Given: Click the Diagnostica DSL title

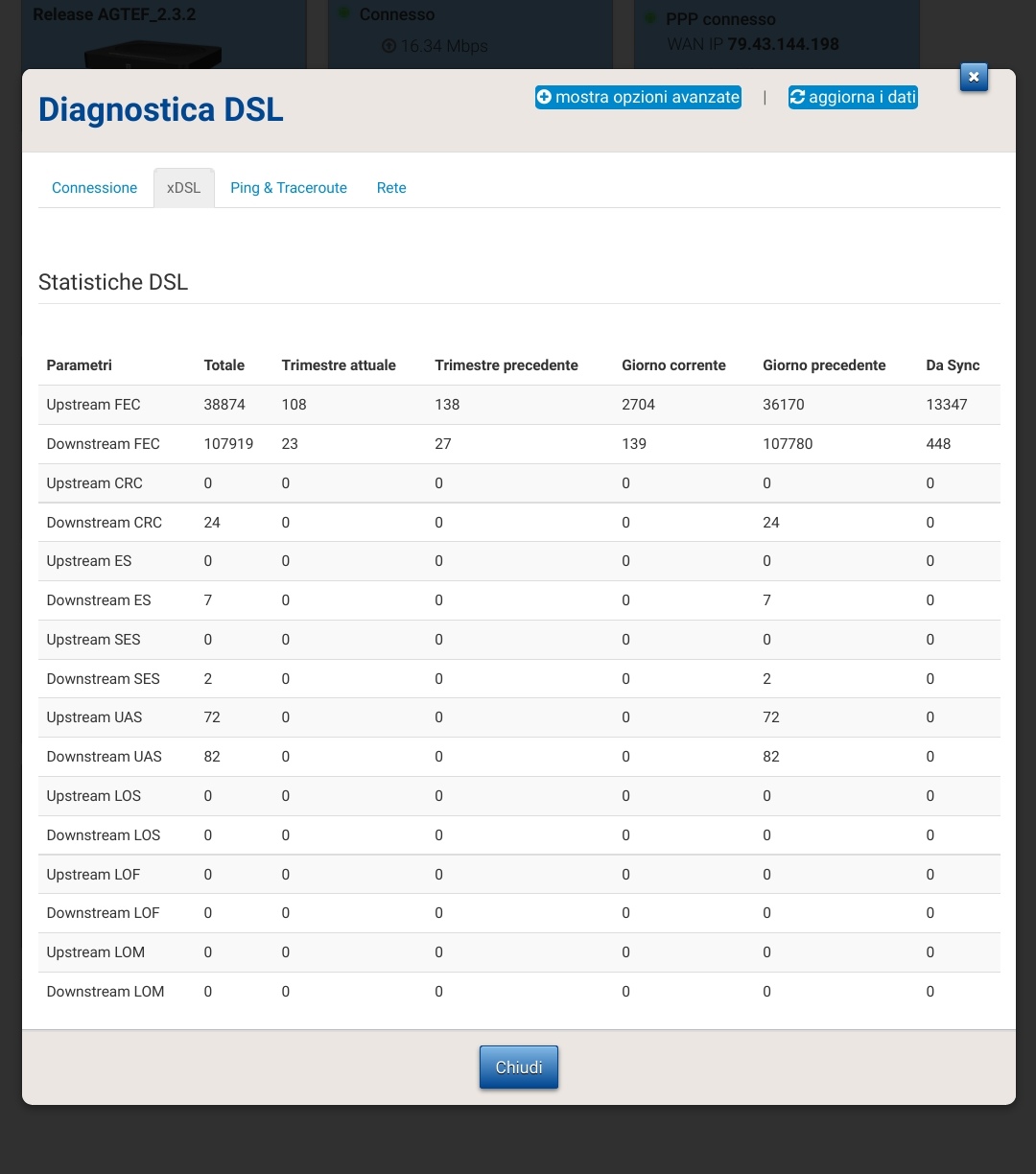Looking at the screenshot, I should point(161,109).
